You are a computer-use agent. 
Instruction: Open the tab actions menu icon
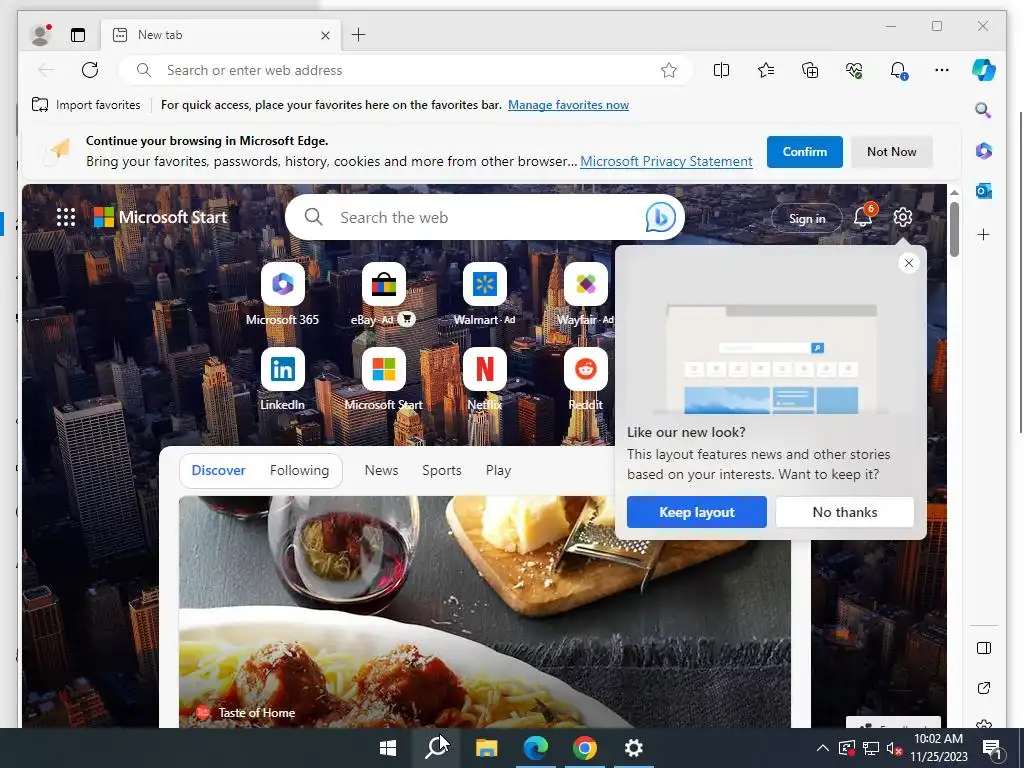tap(78, 35)
